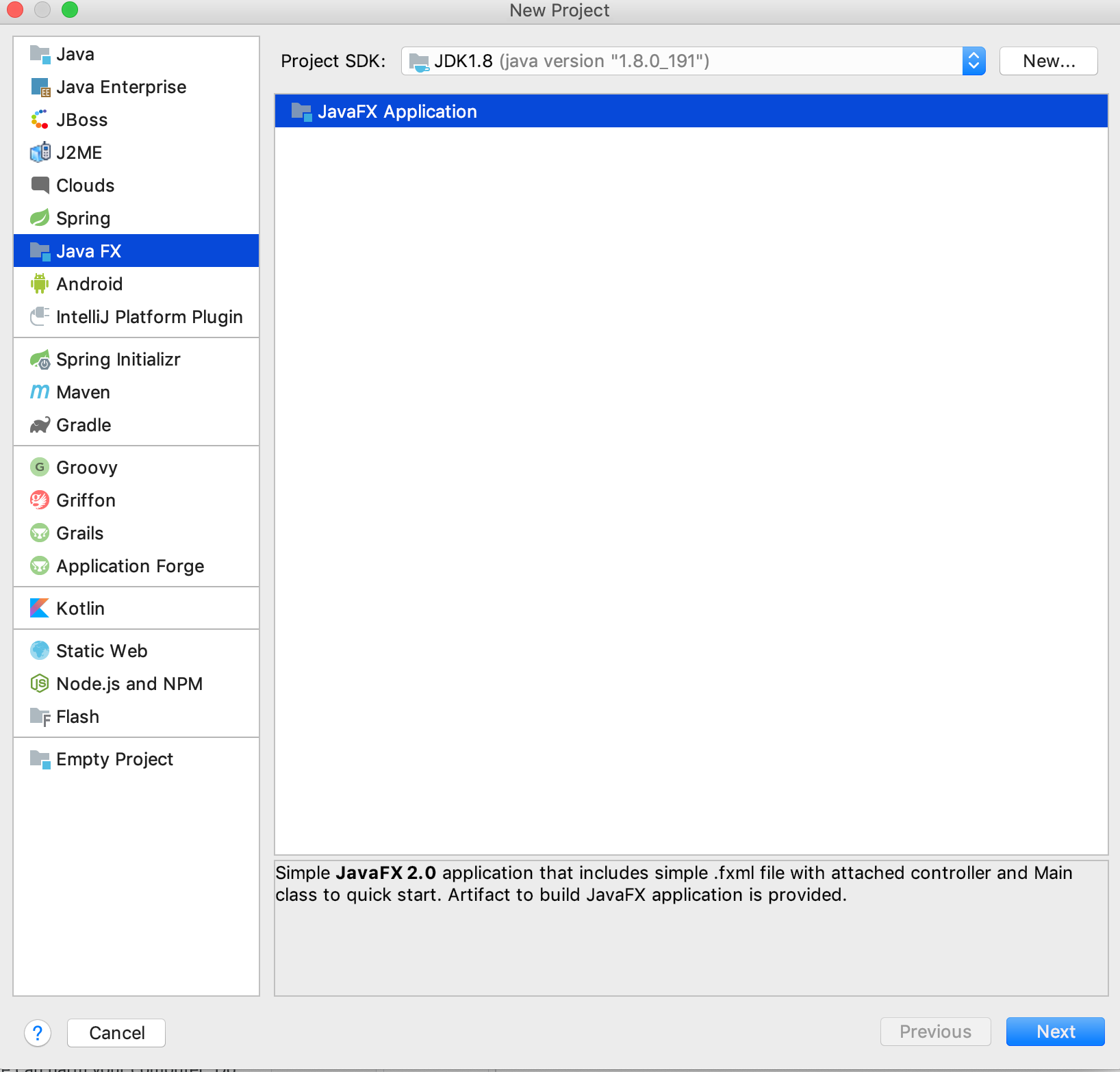This screenshot has width=1120, height=1072.
Task: Click the Clouds speech bubble icon
Action: [40, 185]
